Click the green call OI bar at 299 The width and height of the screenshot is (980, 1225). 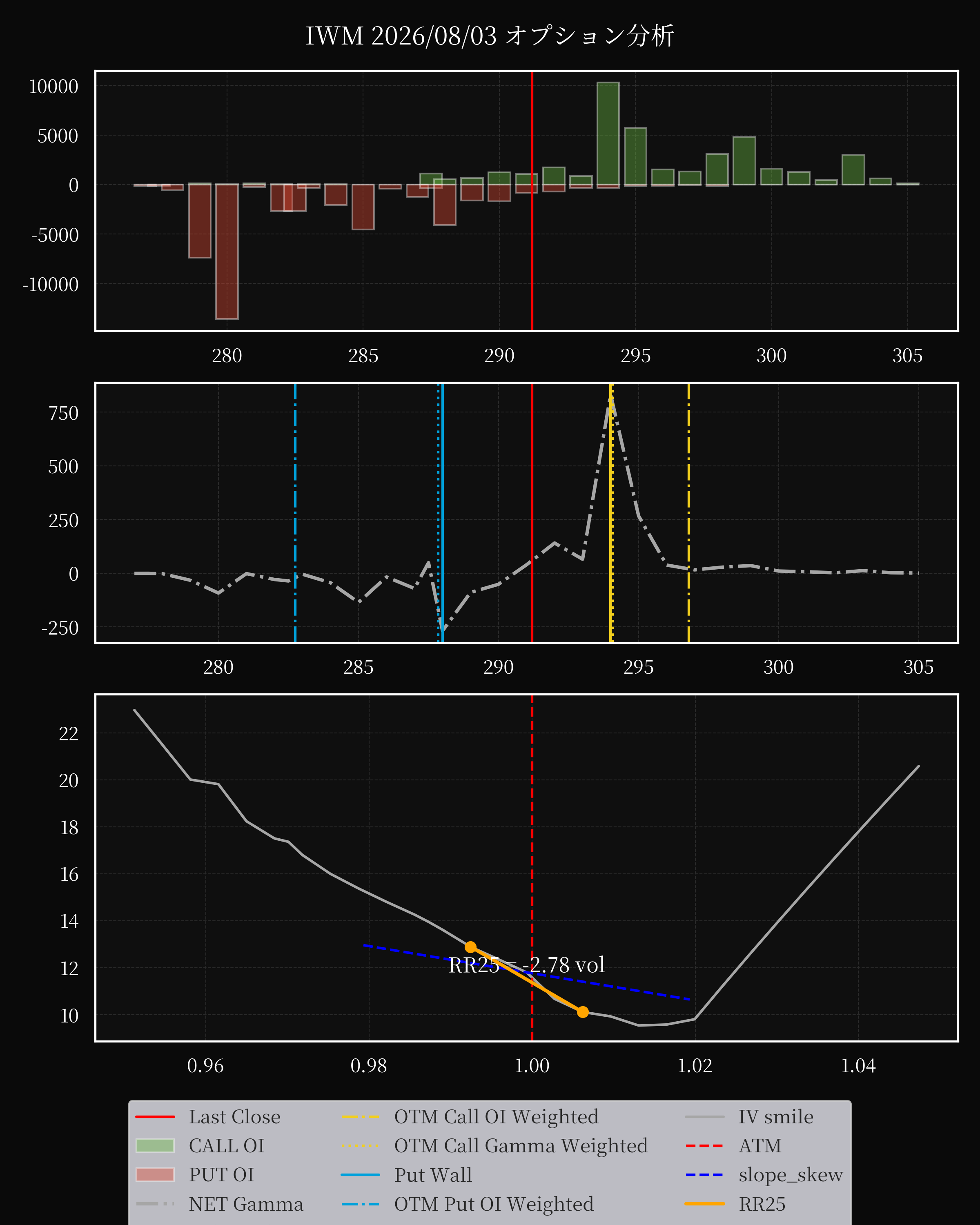click(x=744, y=161)
